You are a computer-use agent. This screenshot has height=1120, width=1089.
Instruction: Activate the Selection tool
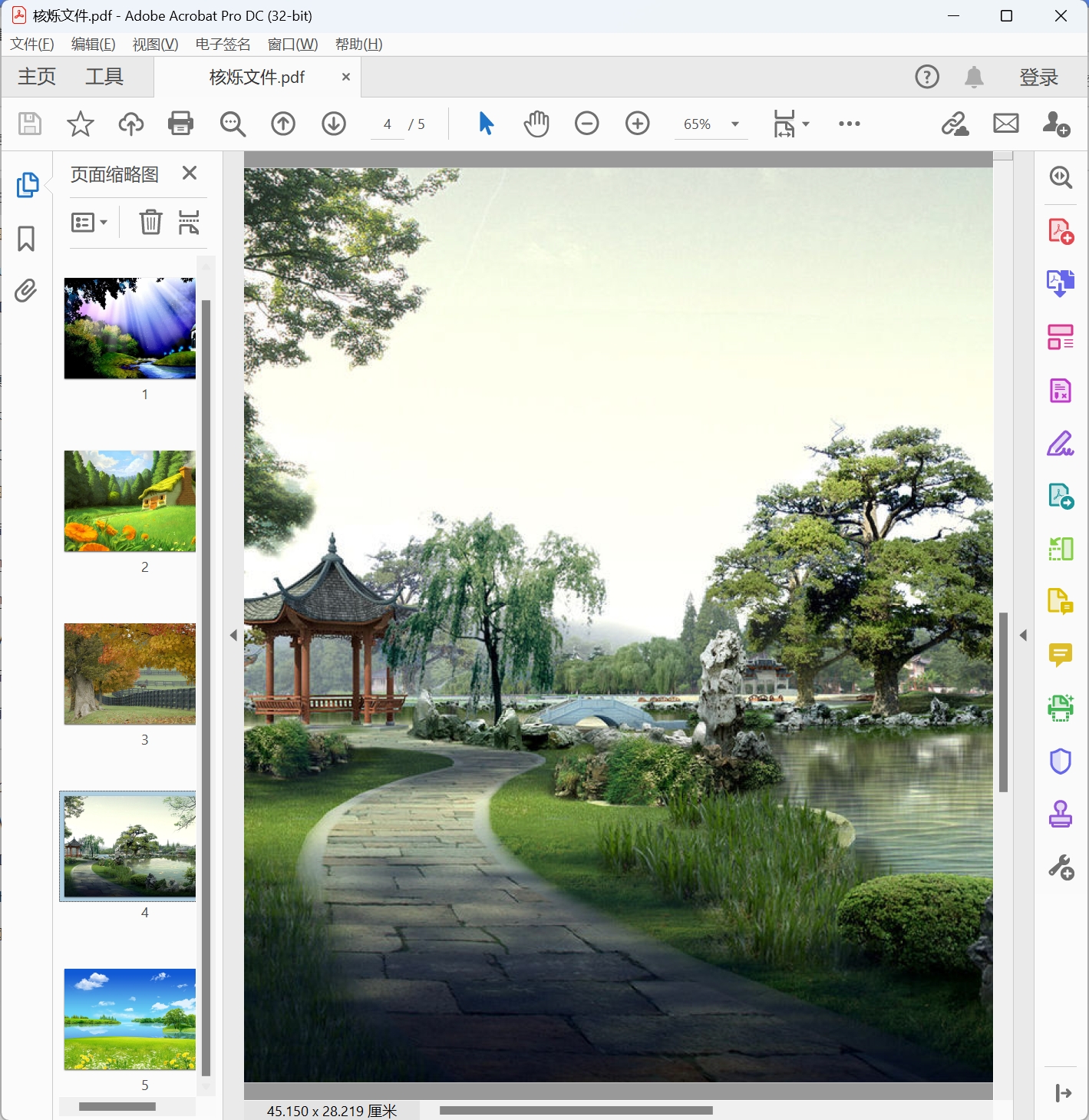click(x=486, y=123)
